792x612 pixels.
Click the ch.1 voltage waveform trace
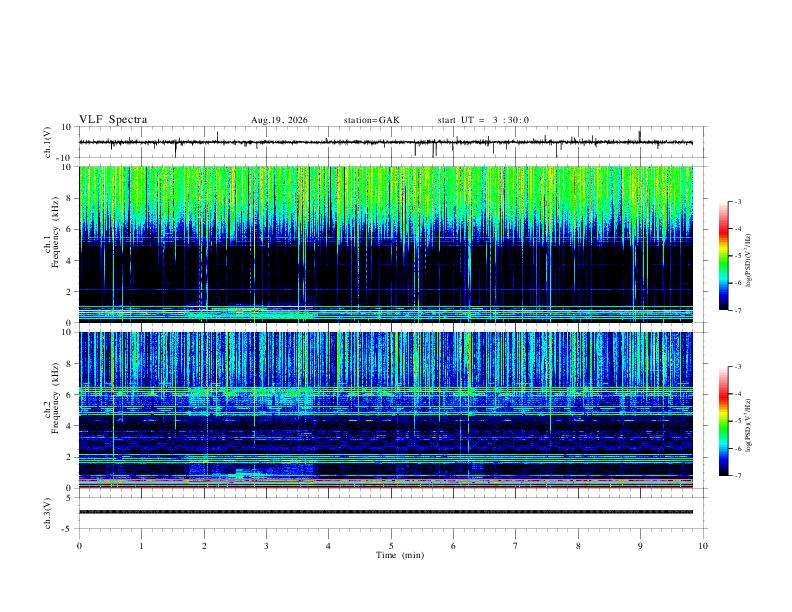pyautogui.click(x=386, y=142)
